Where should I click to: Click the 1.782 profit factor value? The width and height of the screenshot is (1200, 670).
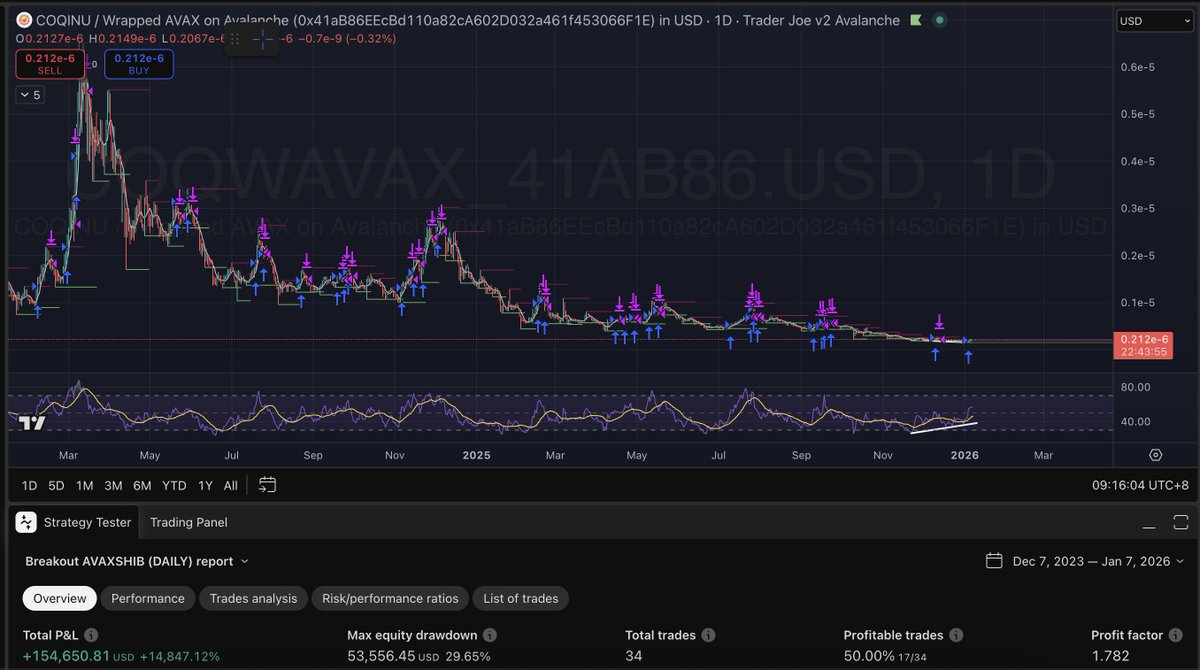point(1110,656)
